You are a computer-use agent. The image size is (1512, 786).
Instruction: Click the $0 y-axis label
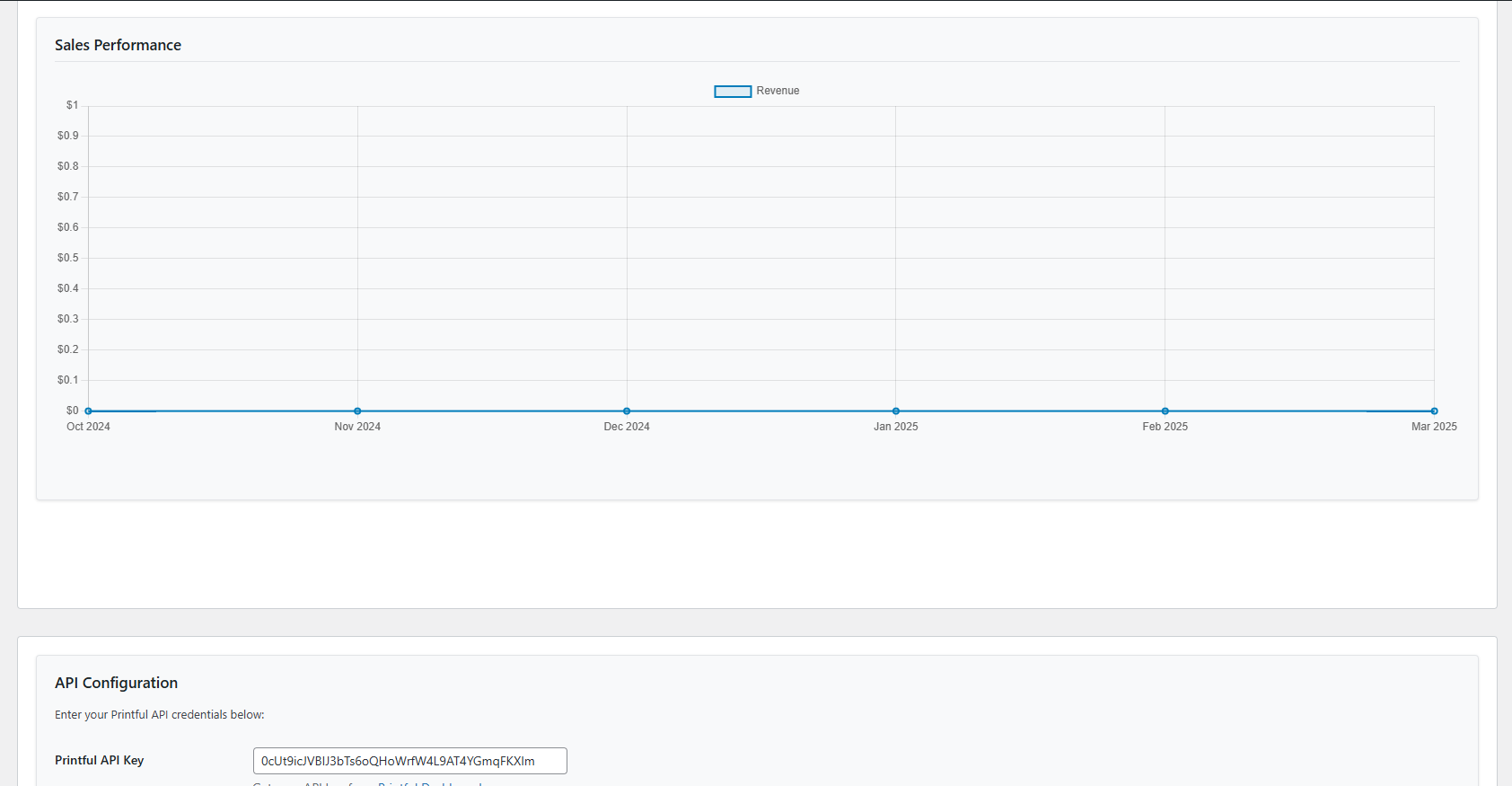(x=72, y=411)
